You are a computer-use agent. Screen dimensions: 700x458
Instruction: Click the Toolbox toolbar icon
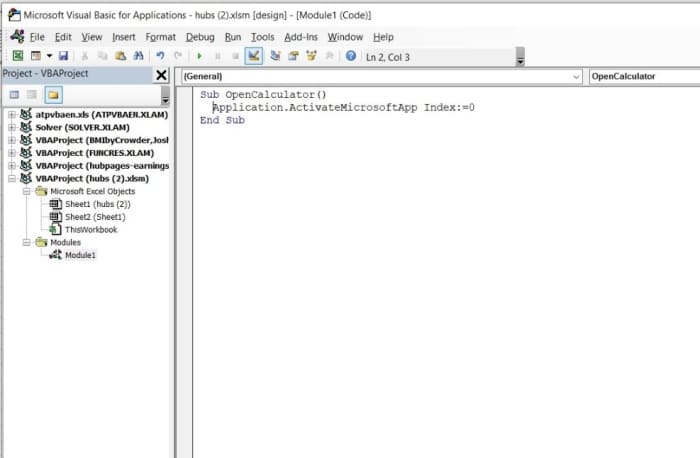(329, 56)
